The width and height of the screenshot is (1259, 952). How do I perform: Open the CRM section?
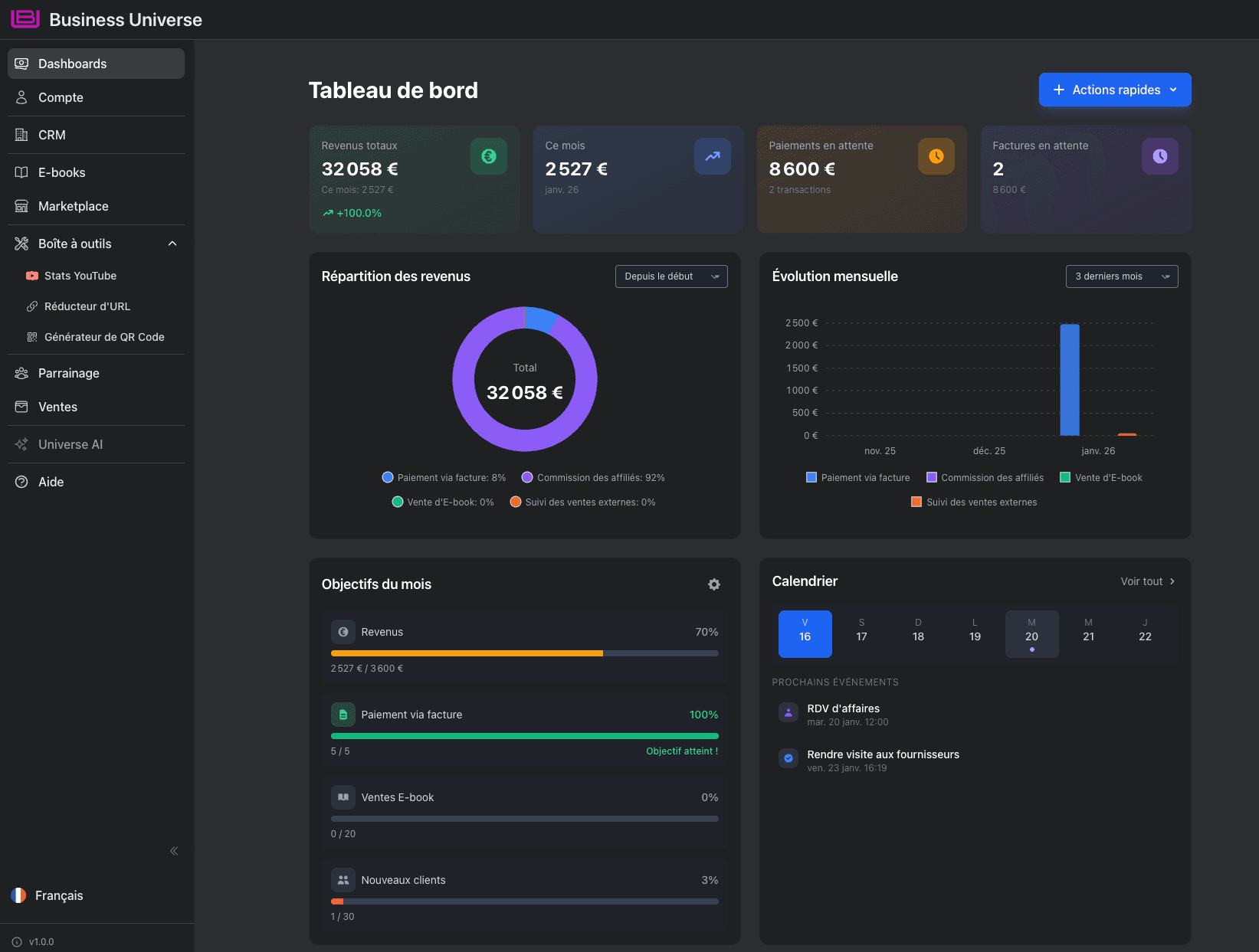(x=51, y=135)
